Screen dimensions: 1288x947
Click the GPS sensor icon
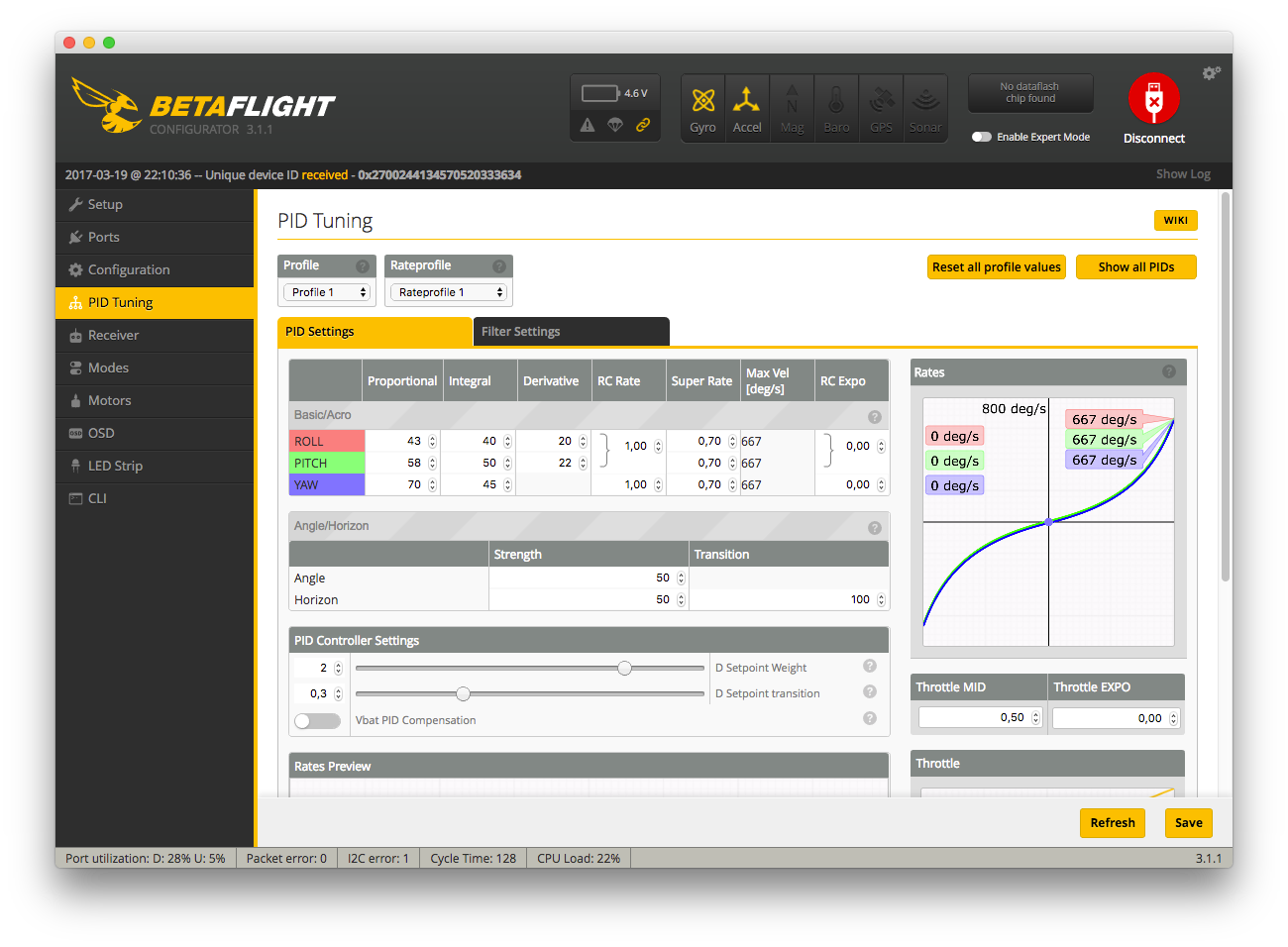[881, 108]
